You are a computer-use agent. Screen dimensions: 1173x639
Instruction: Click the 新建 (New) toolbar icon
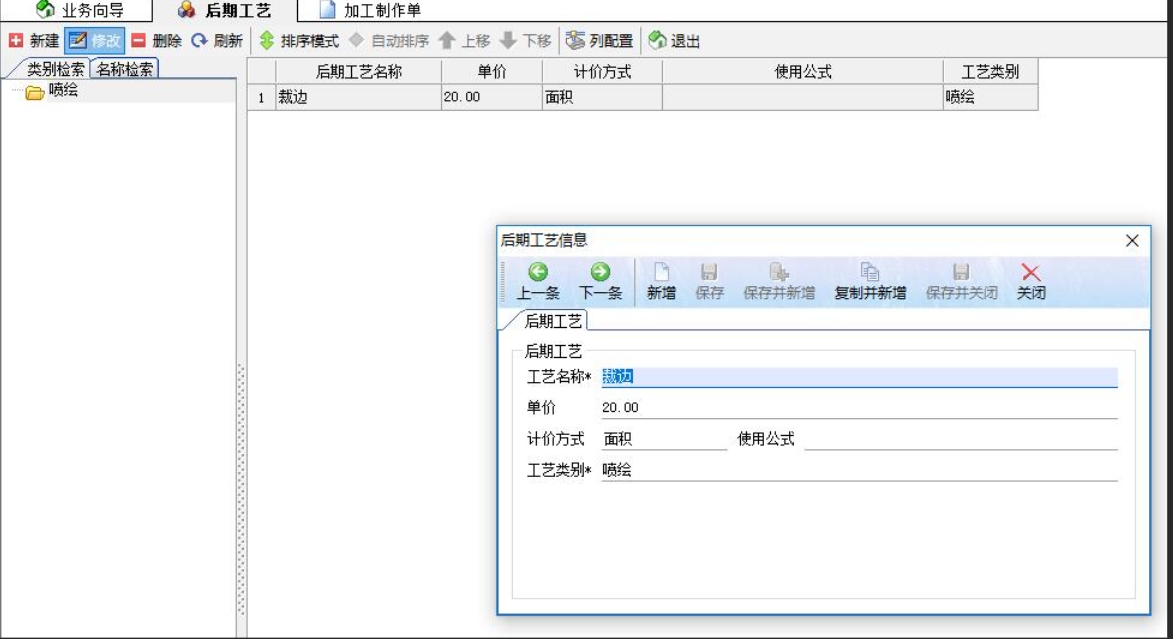(x=16, y=41)
